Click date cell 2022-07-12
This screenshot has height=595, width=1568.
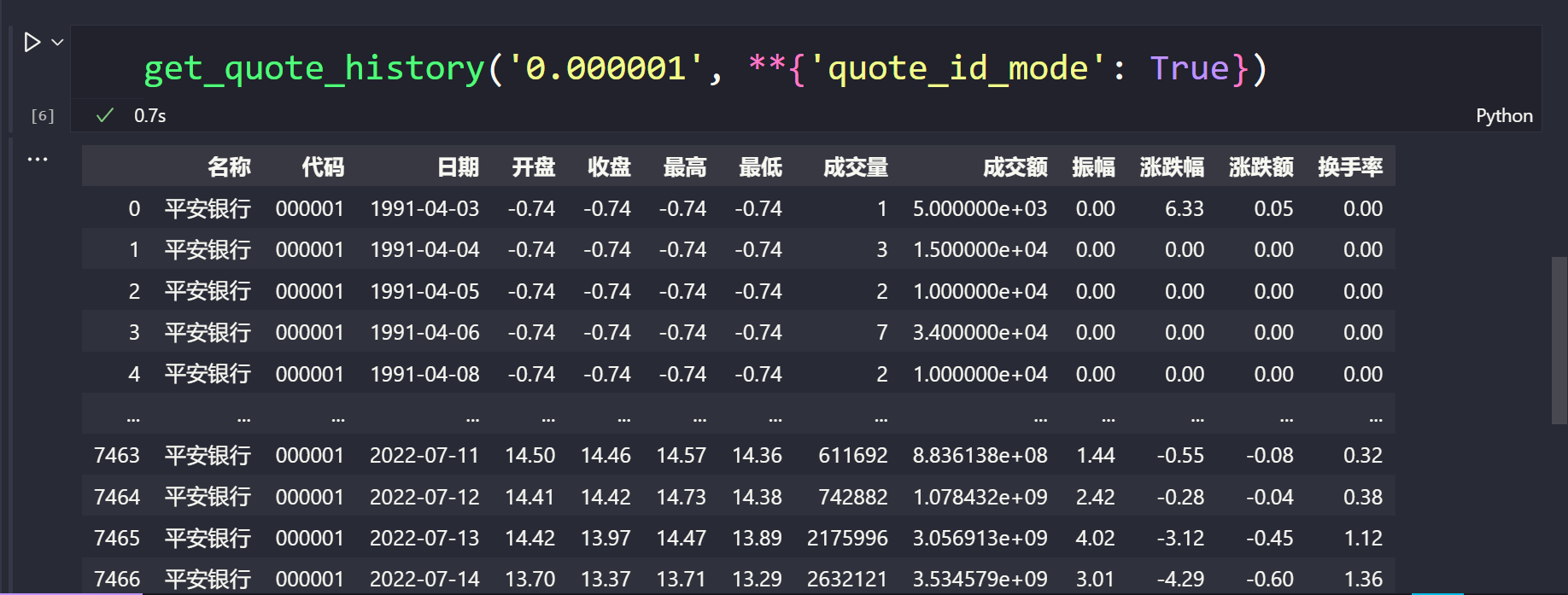coord(424,498)
